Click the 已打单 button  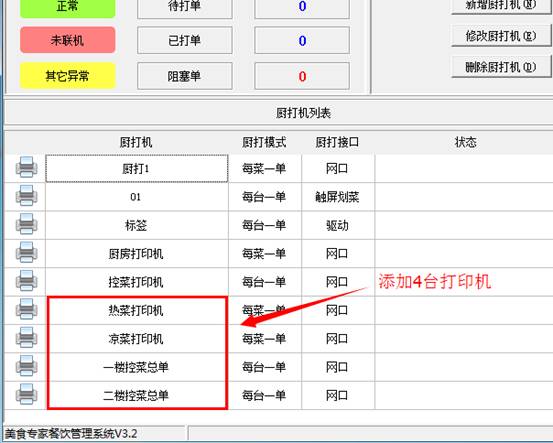tap(184, 40)
